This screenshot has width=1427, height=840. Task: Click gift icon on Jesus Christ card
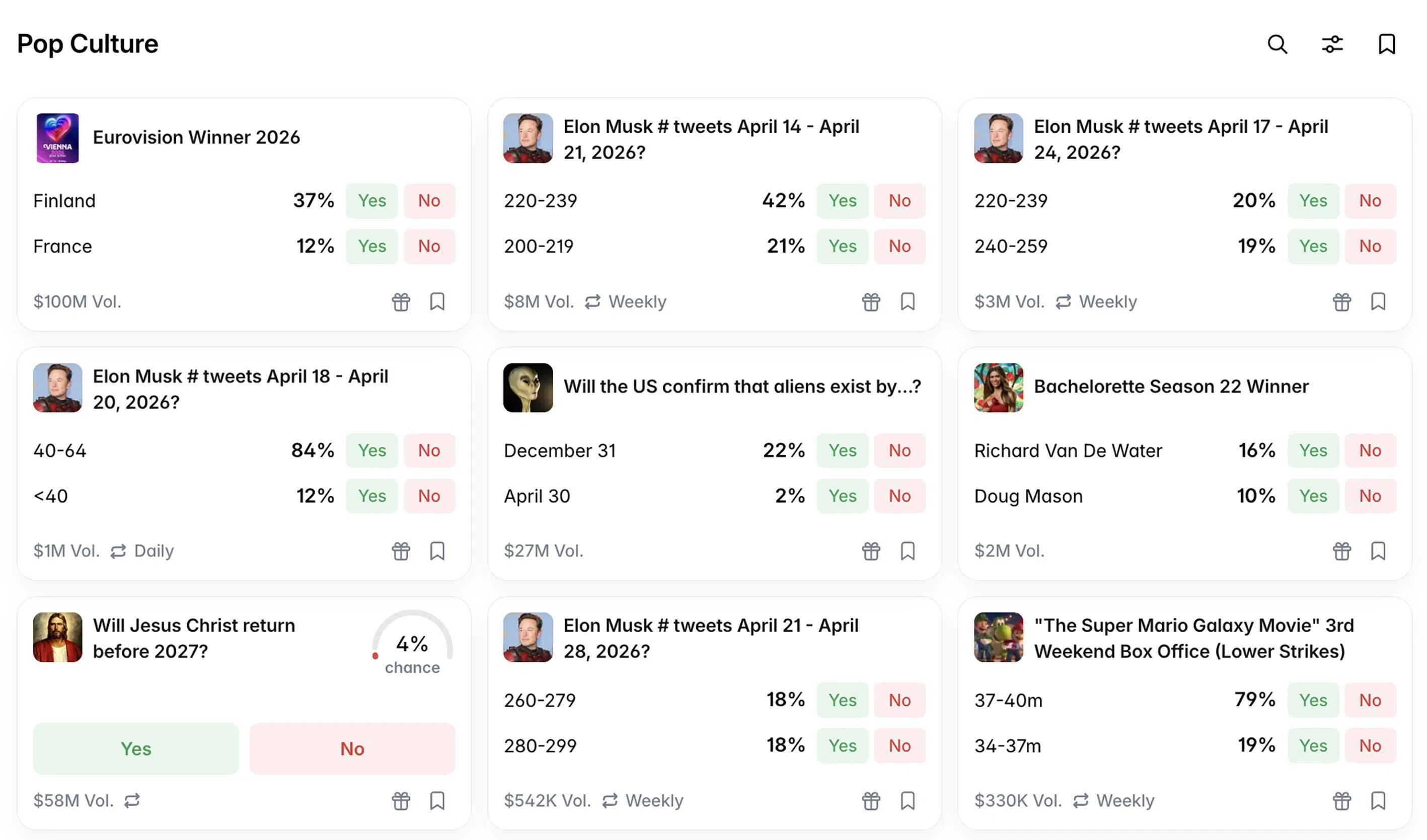pyautogui.click(x=401, y=801)
